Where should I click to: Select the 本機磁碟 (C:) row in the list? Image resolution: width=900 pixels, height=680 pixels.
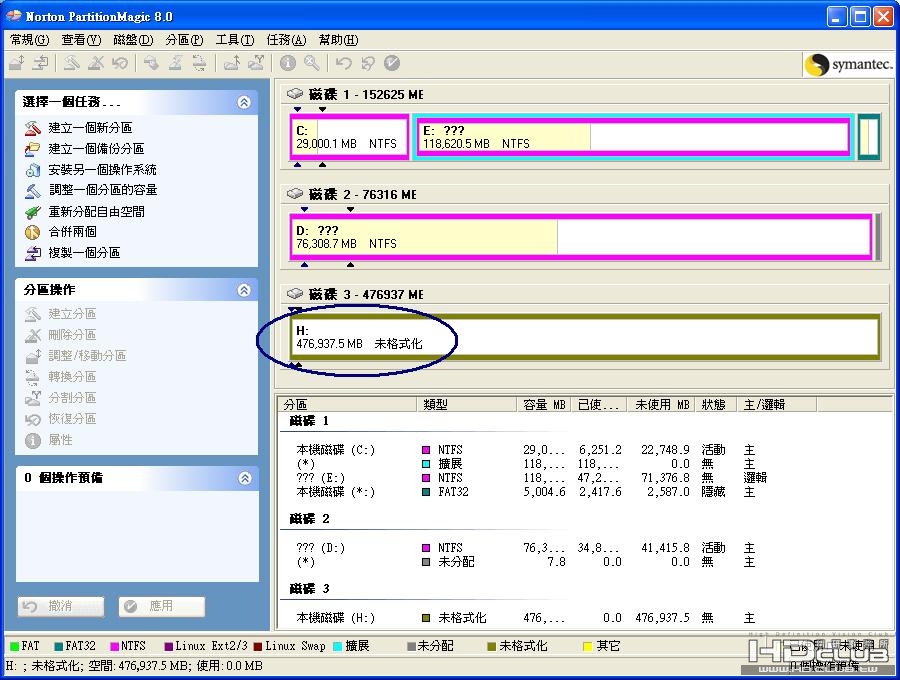[x=532, y=450]
